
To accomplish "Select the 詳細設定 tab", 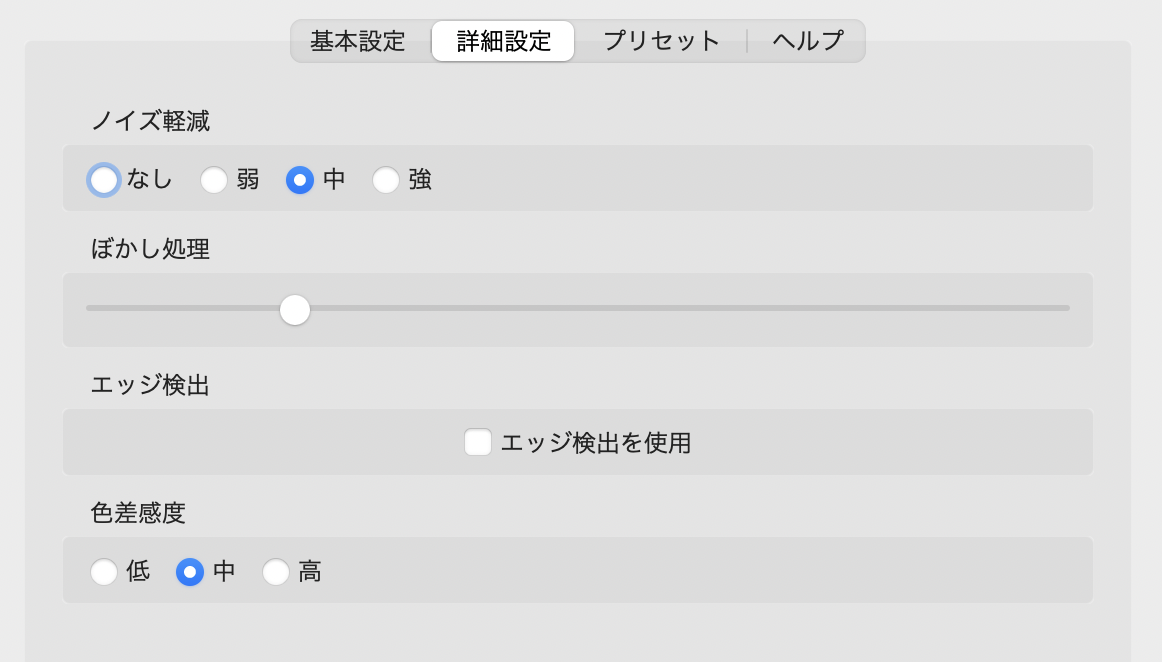I will coord(503,41).
